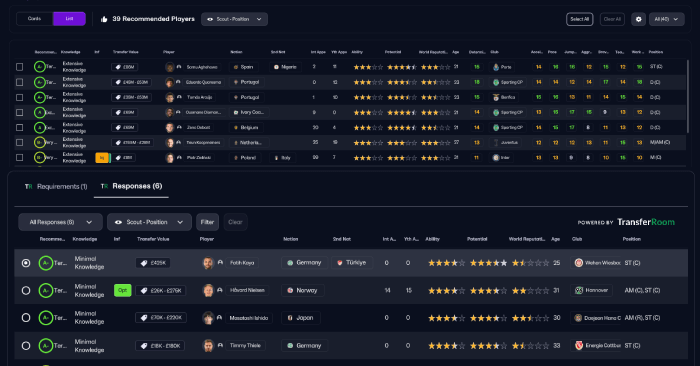Click the Germany nation tag for Fatih Kaya
700x366 pixels.
click(x=304, y=263)
